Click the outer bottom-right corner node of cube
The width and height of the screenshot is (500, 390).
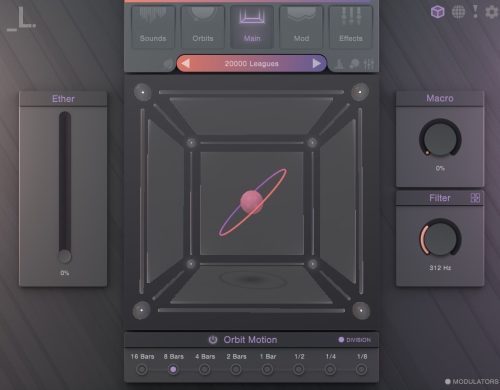[x=361, y=310]
